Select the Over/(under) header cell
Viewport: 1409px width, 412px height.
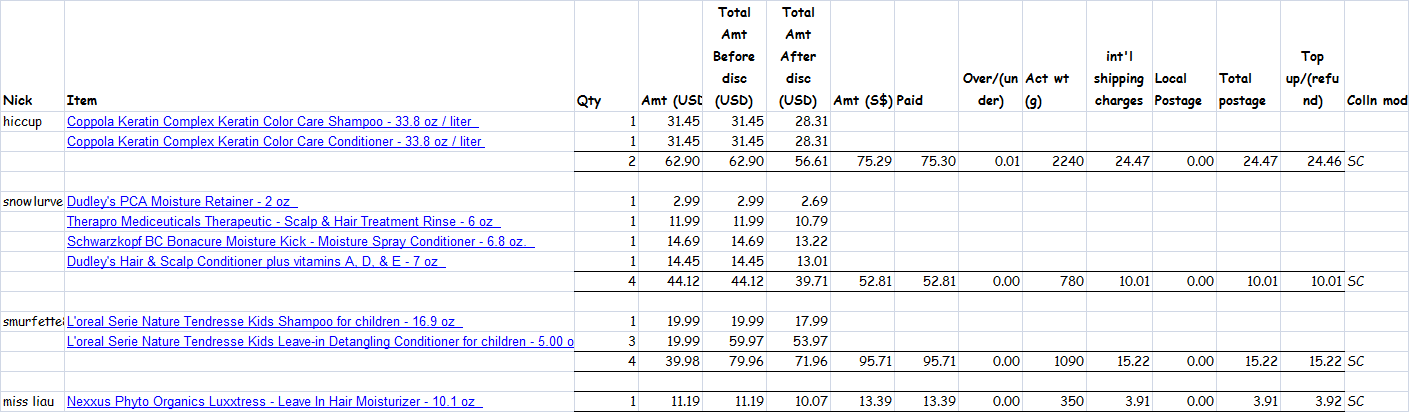tap(990, 56)
